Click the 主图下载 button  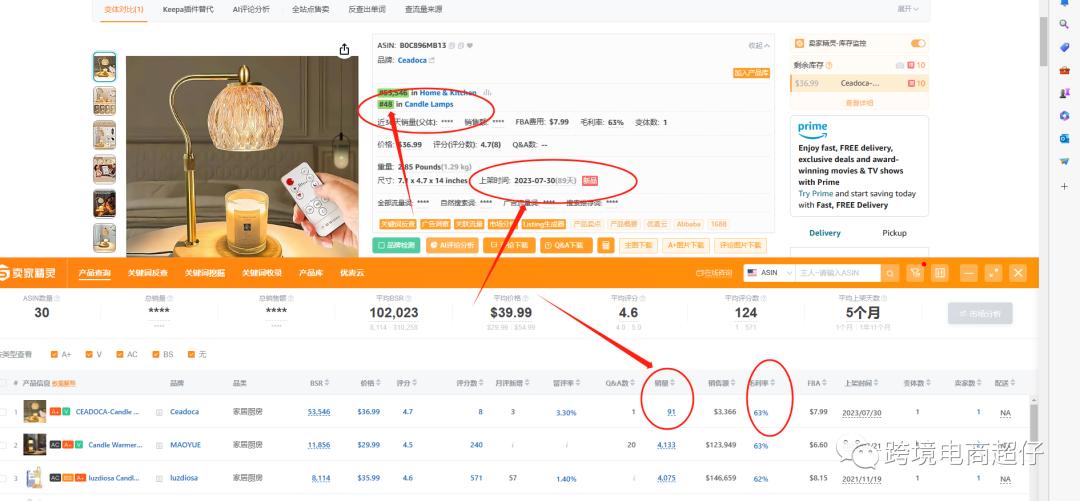[x=638, y=245]
